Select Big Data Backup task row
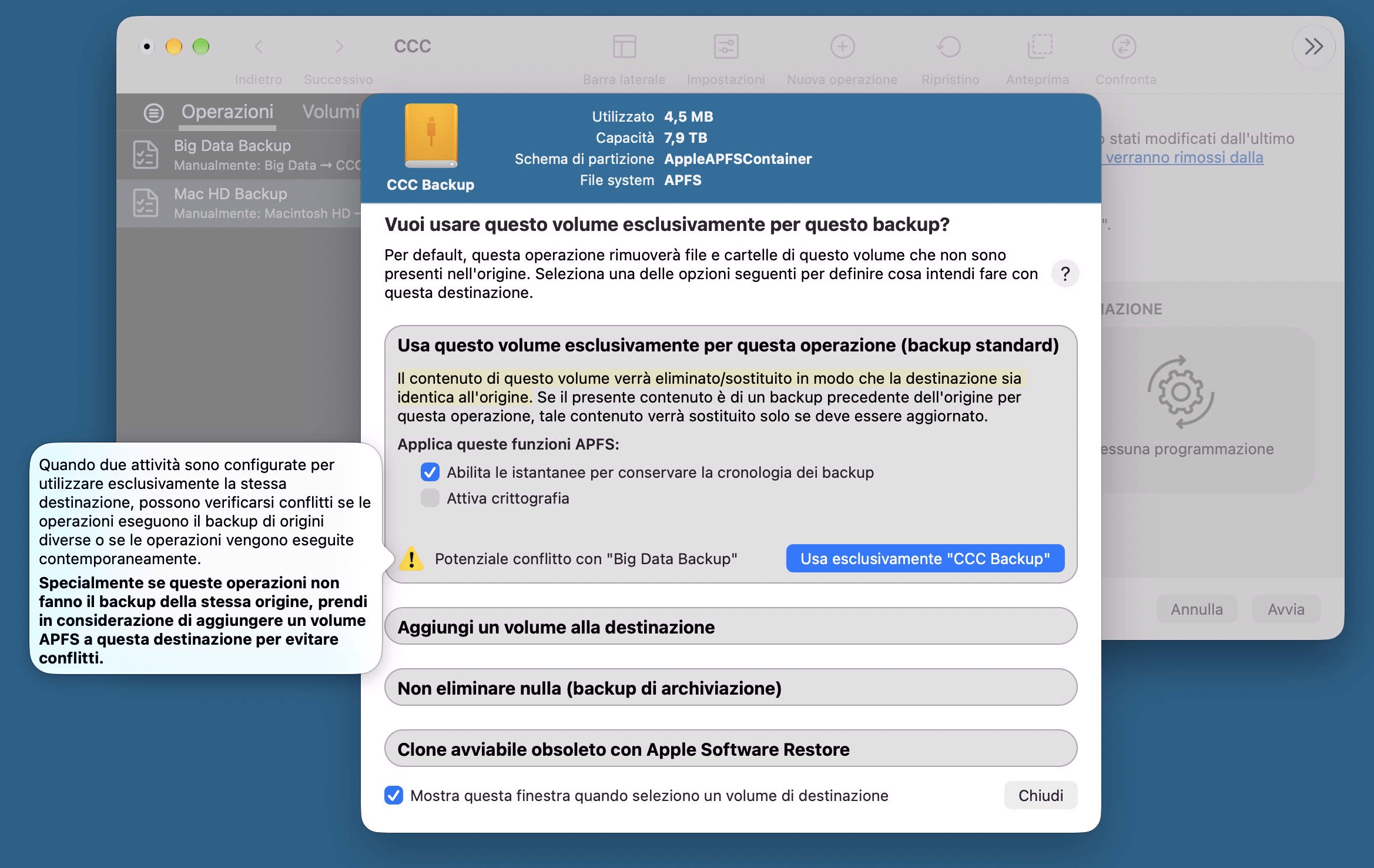1374x868 pixels. coord(239,155)
